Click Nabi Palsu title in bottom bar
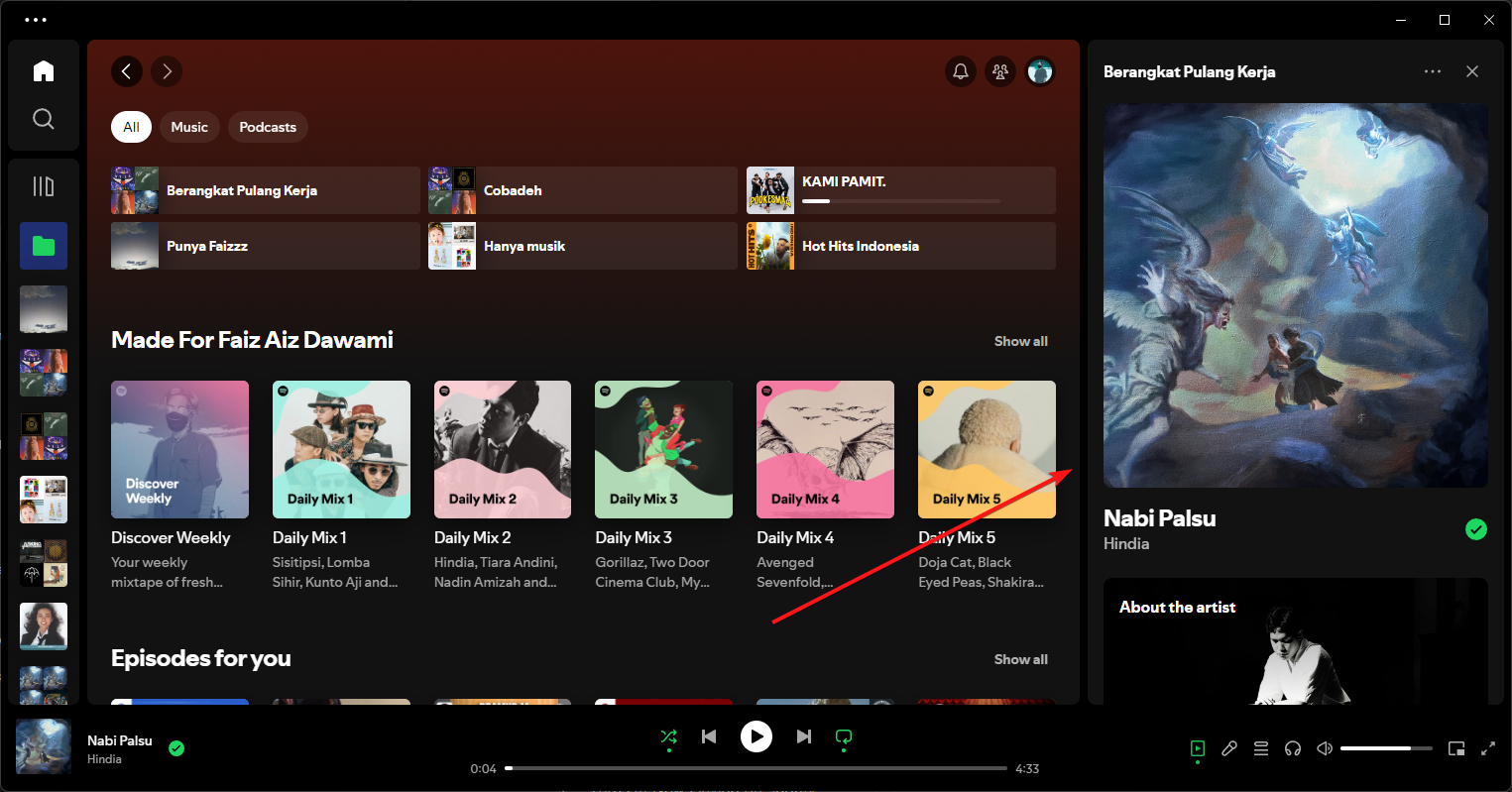Image resolution: width=1512 pixels, height=792 pixels. [x=120, y=740]
